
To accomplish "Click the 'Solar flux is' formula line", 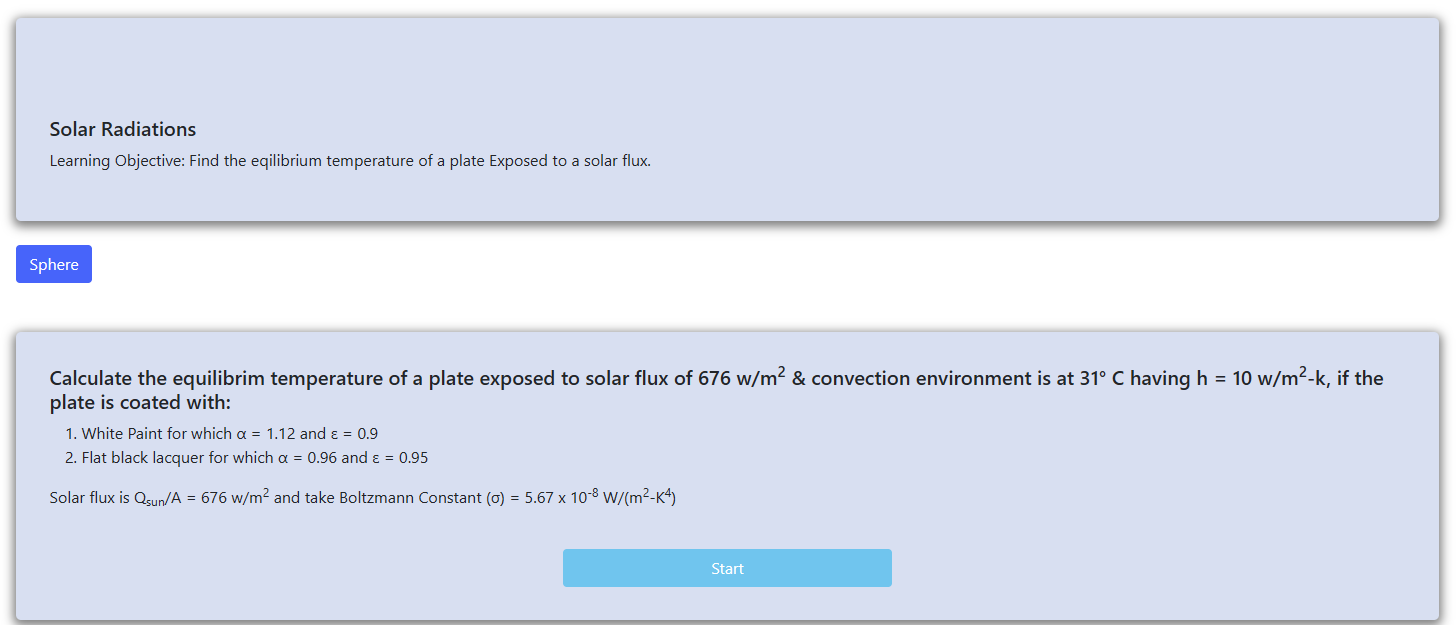I will tap(363, 498).
